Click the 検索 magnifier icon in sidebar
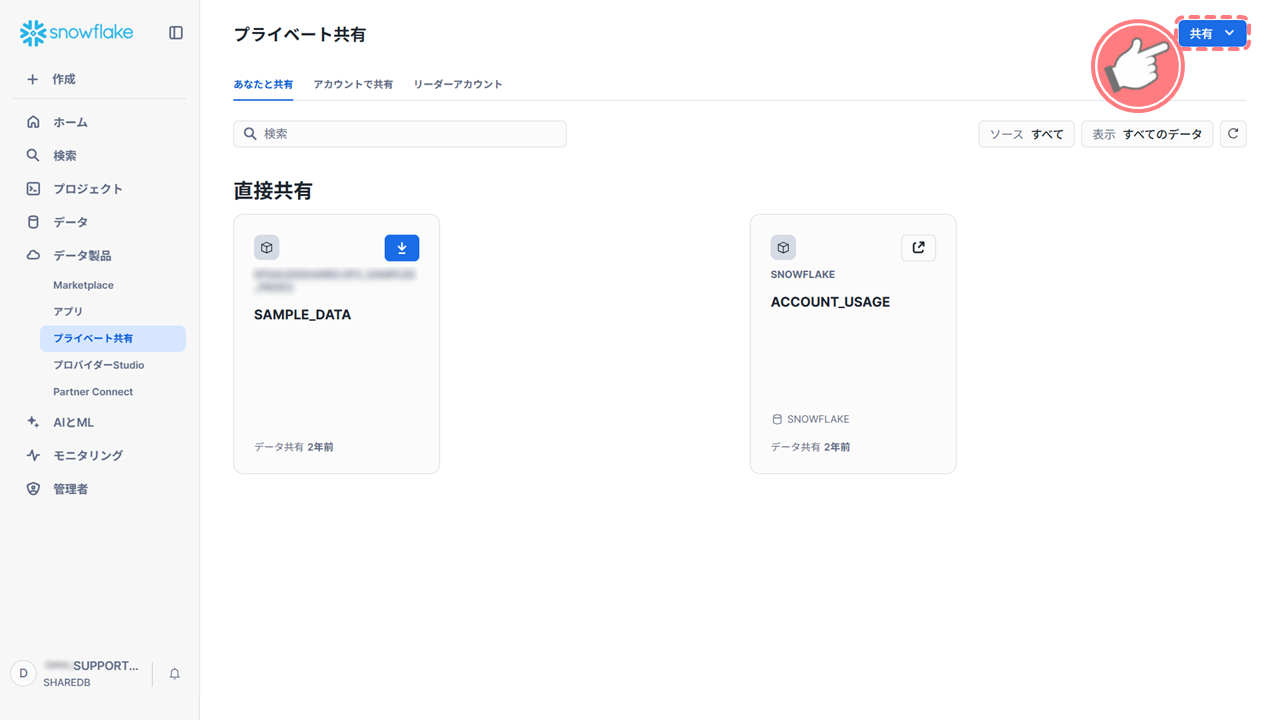This screenshot has width=1280, height=720. 33,155
